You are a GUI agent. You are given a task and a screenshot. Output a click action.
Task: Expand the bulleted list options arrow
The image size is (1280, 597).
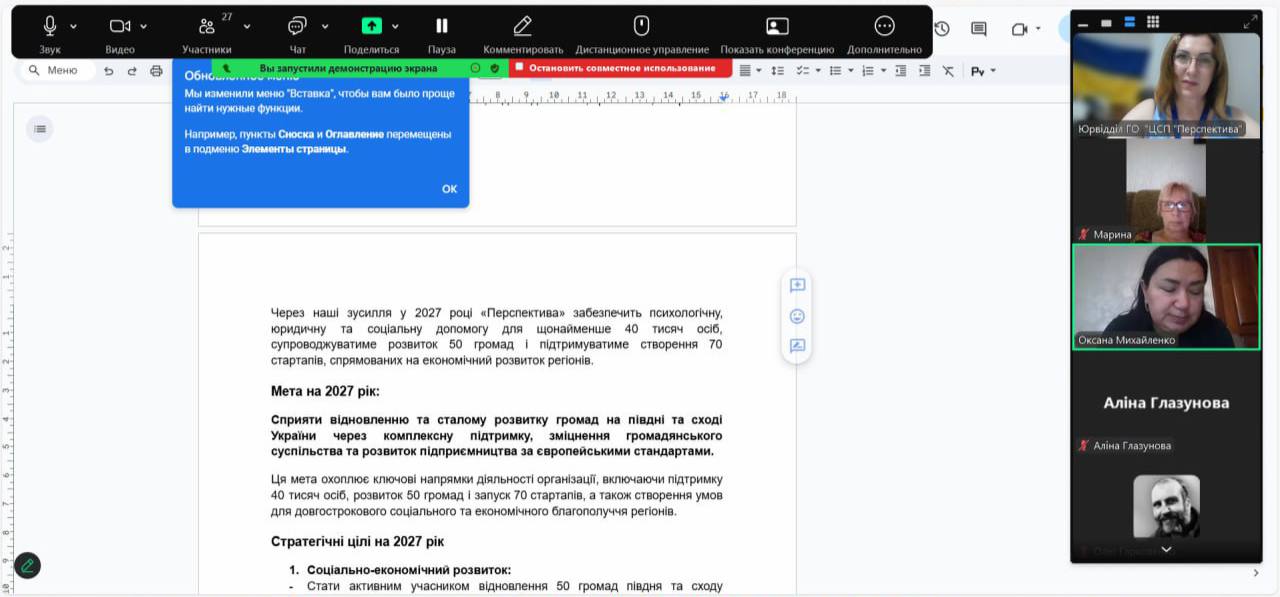point(851,71)
